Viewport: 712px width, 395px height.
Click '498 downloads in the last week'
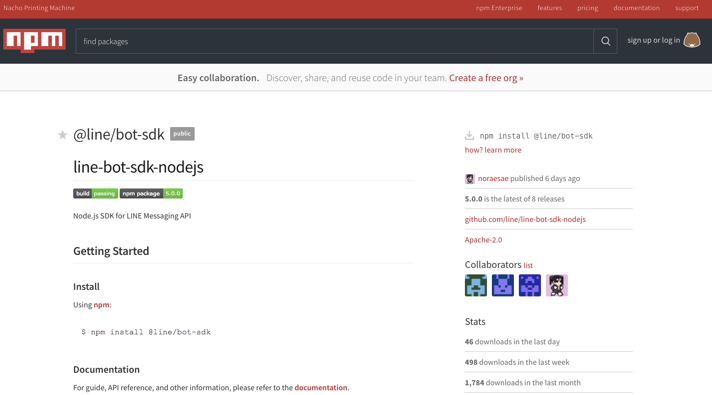point(517,362)
